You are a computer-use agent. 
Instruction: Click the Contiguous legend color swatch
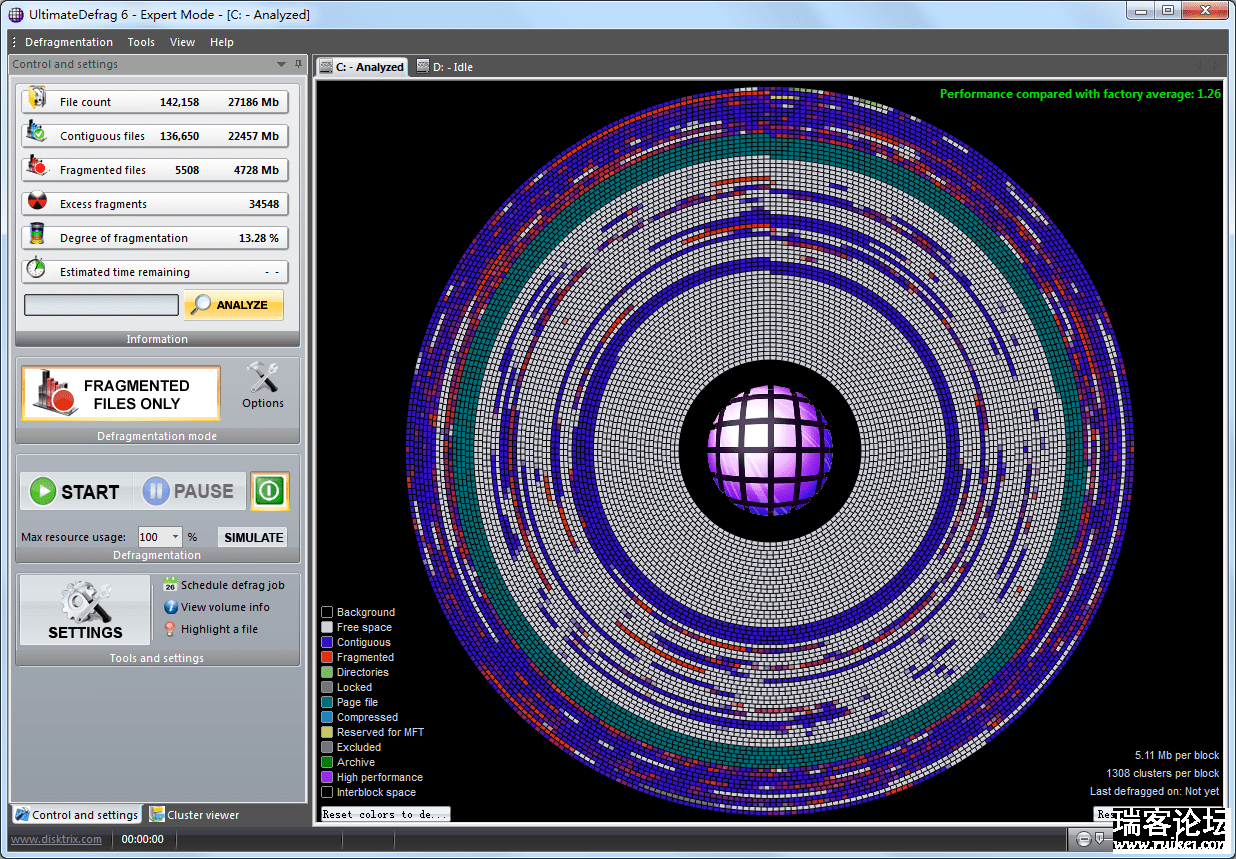(327, 642)
